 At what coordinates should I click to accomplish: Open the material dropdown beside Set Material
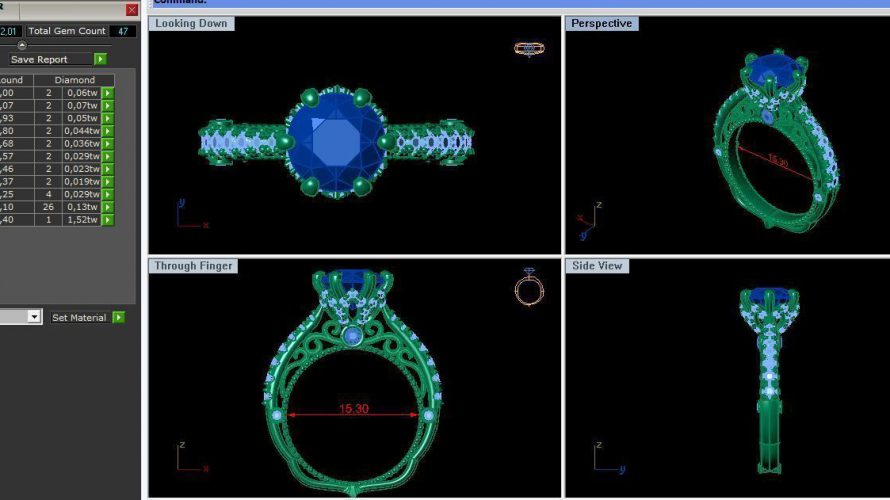34,317
